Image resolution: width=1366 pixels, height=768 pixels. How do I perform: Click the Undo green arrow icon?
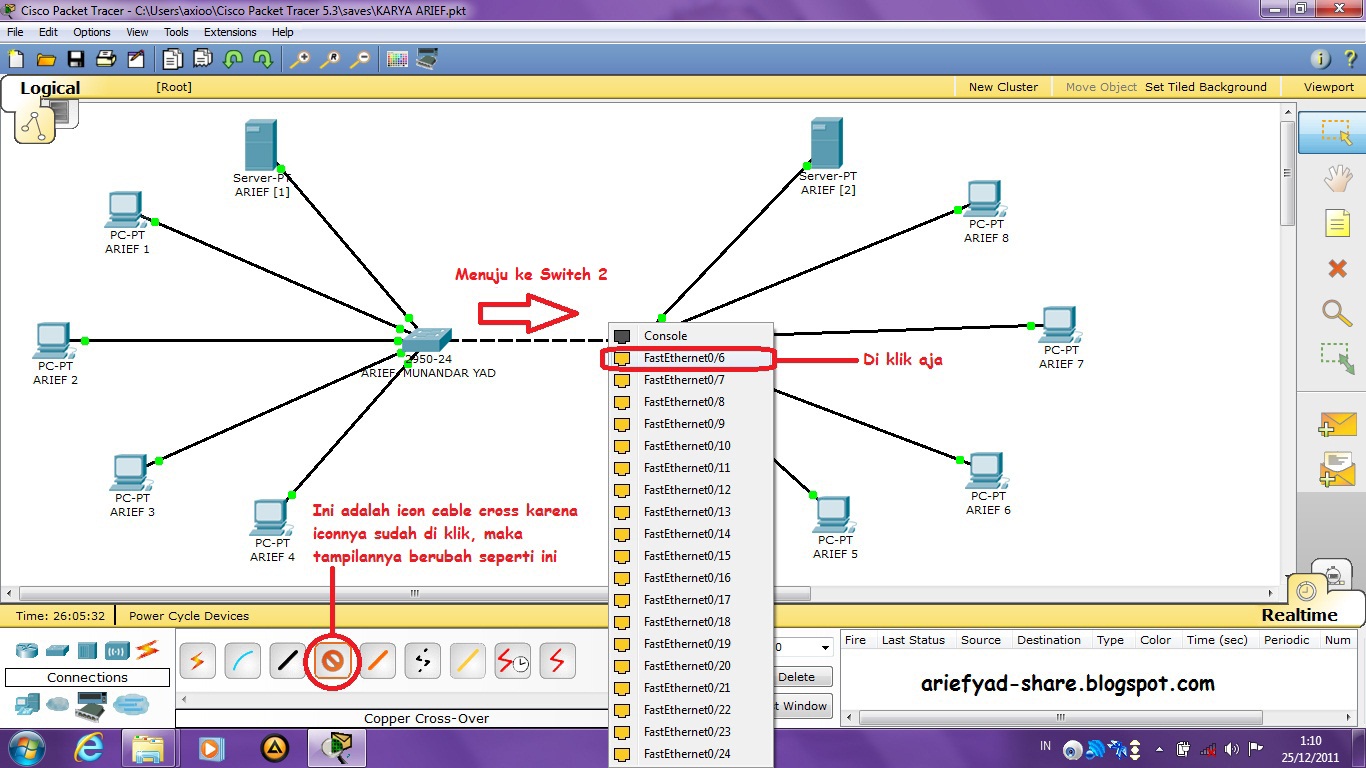[x=233, y=59]
